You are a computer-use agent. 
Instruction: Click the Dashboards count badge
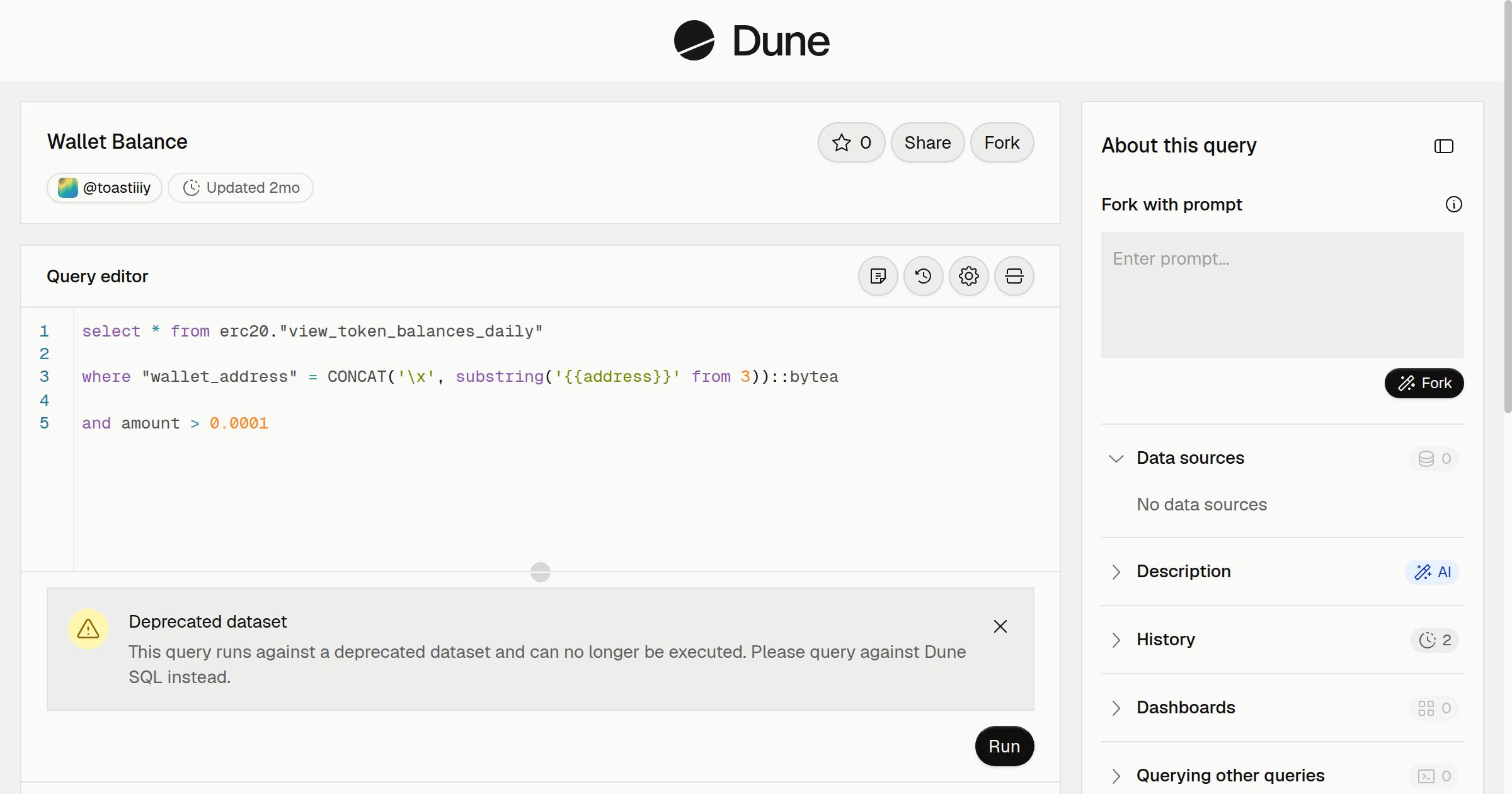1435,708
